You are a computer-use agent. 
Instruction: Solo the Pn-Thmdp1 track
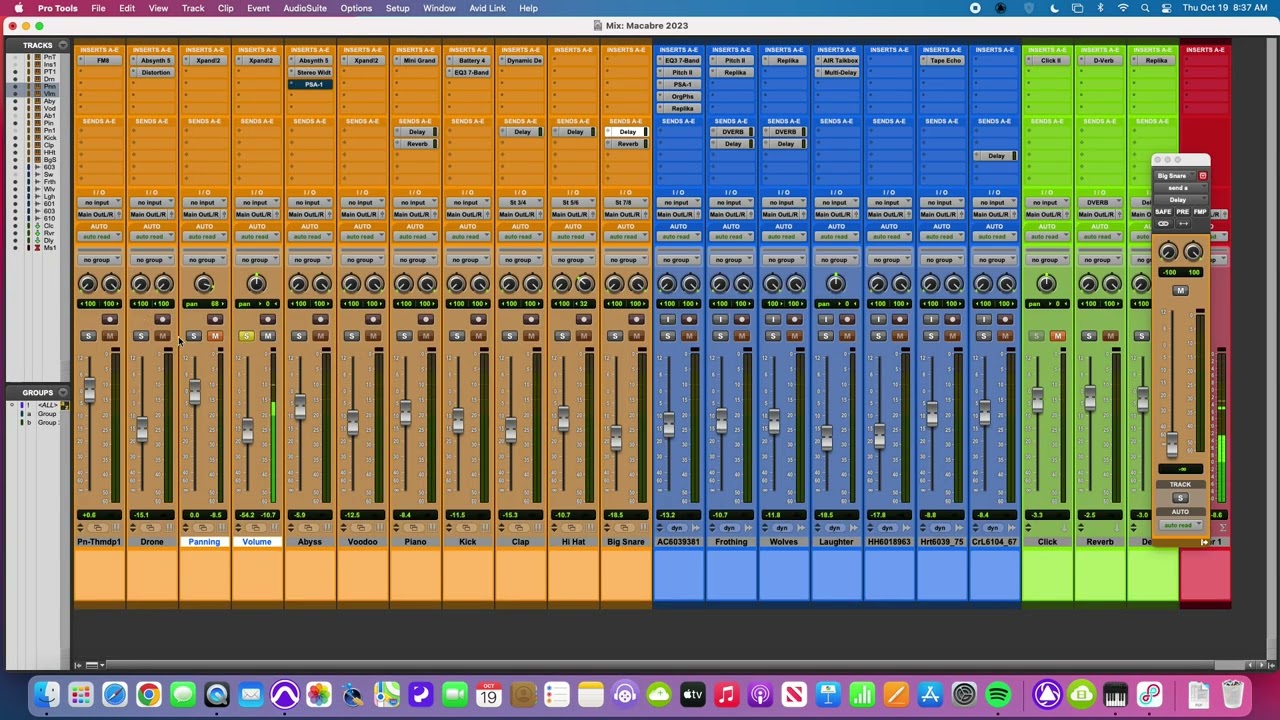point(88,336)
